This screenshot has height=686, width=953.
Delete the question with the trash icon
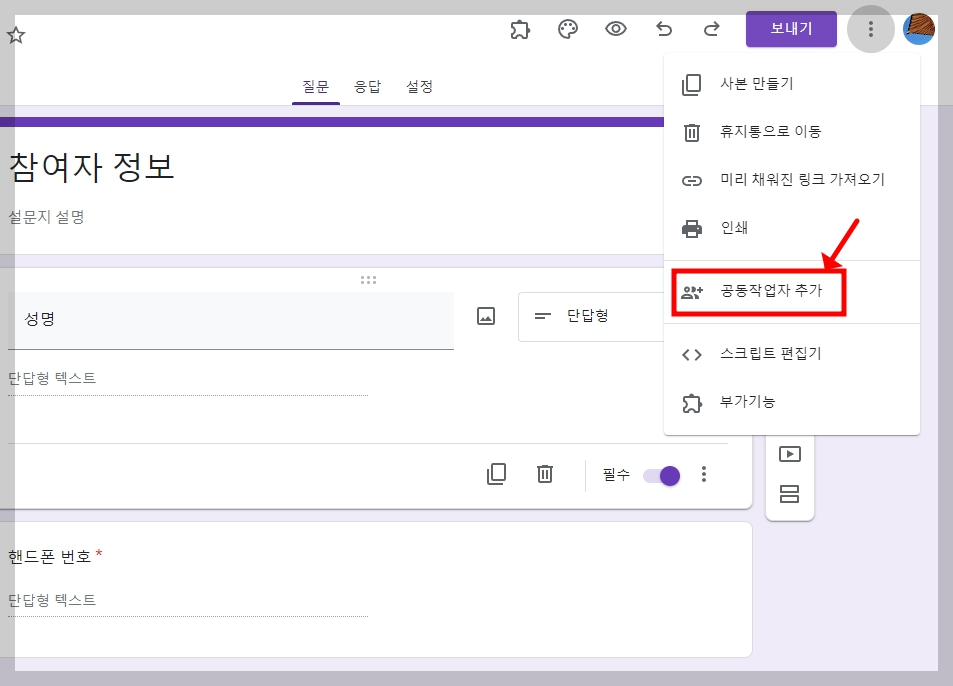(545, 474)
